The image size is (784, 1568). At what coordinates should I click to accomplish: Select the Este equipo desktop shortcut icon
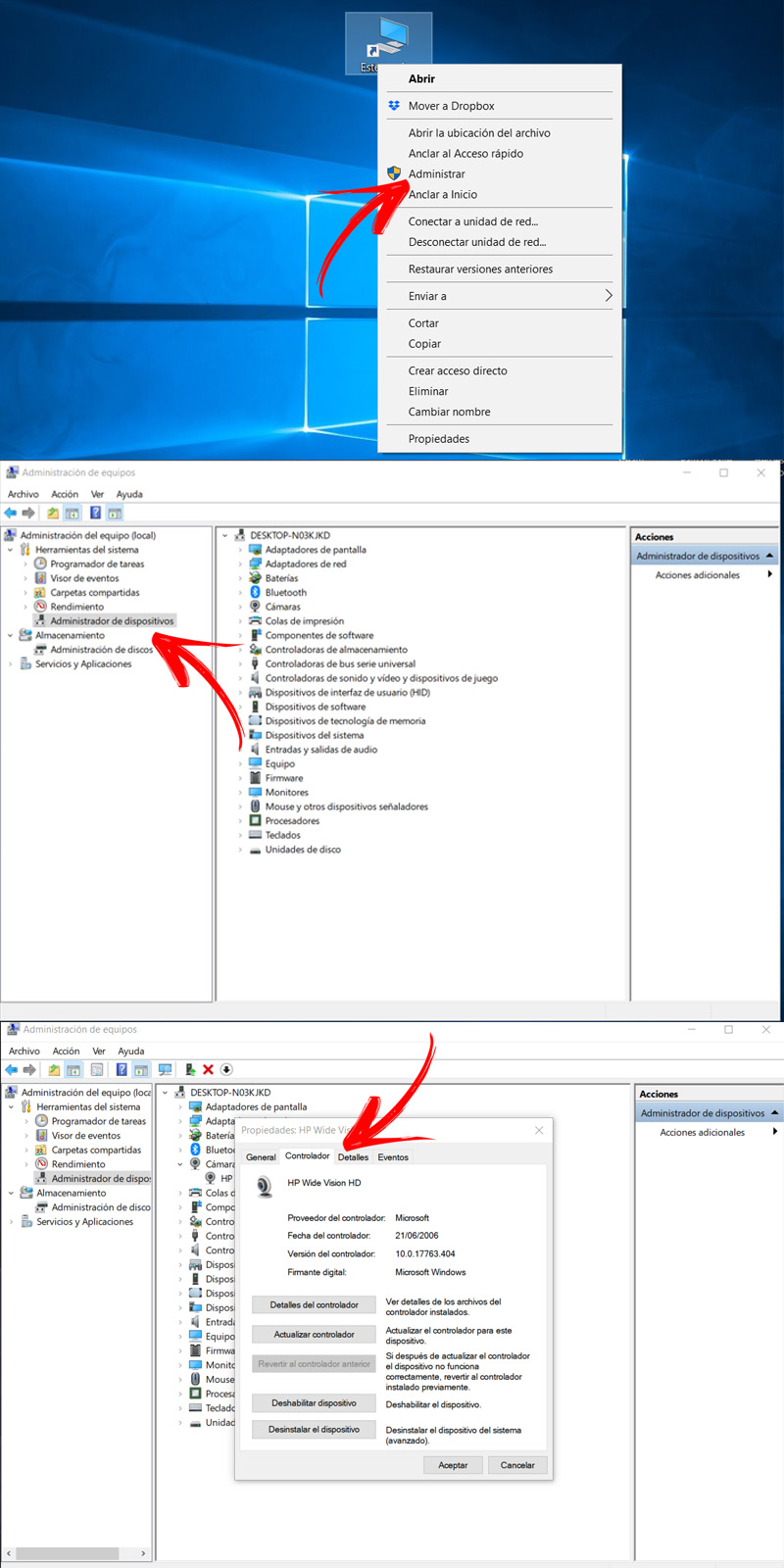(388, 44)
